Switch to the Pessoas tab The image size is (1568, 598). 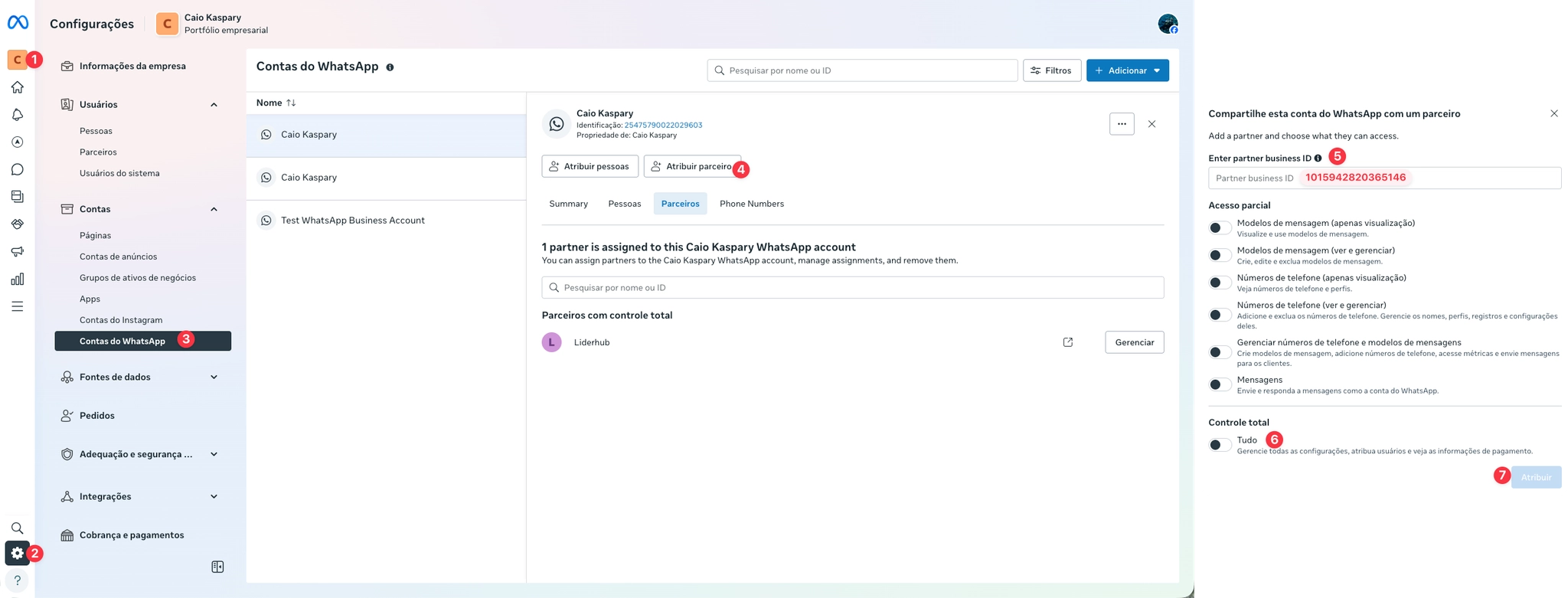pyautogui.click(x=625, y=204)
